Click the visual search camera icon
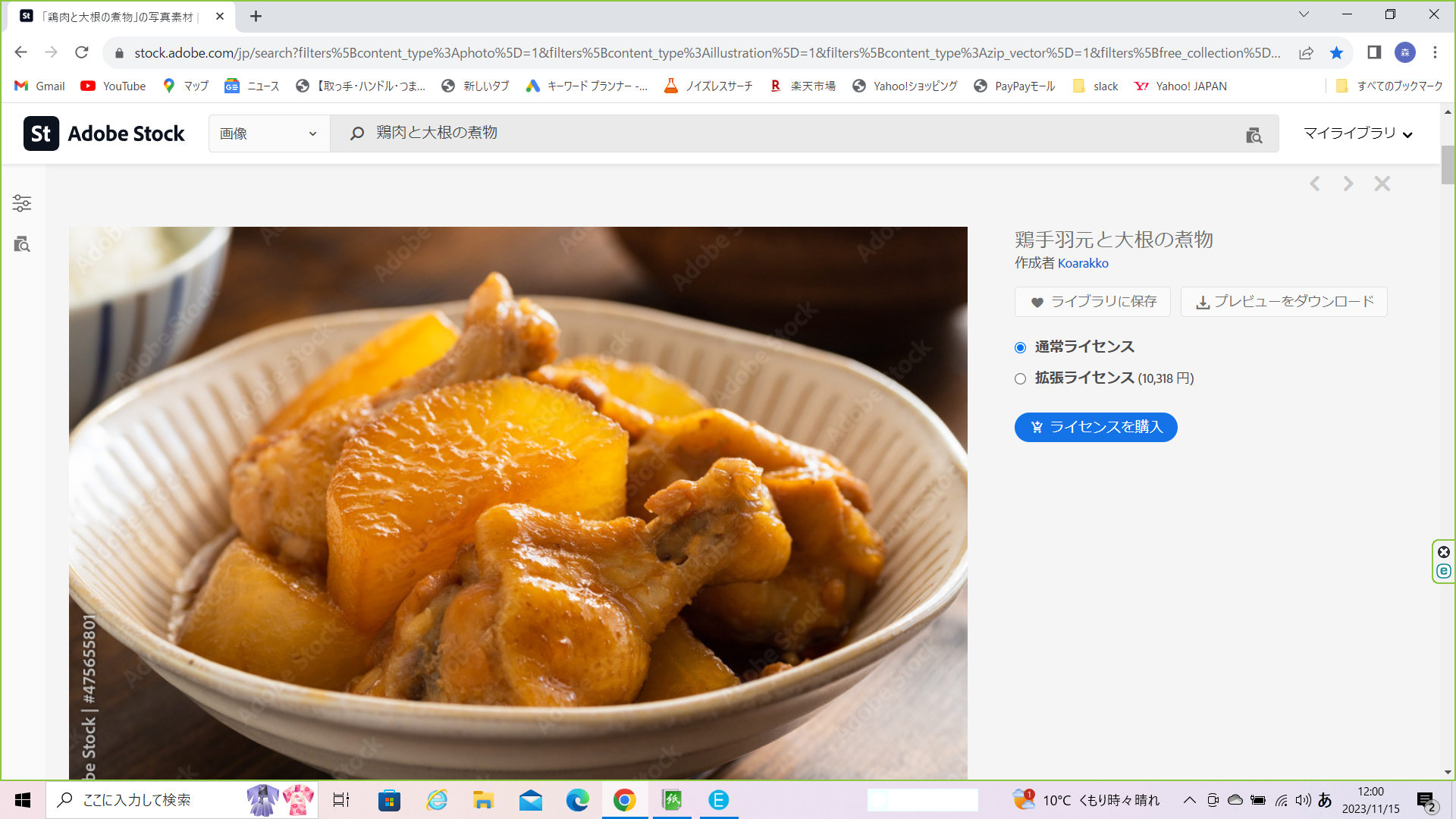 [x=1254, y=135]
